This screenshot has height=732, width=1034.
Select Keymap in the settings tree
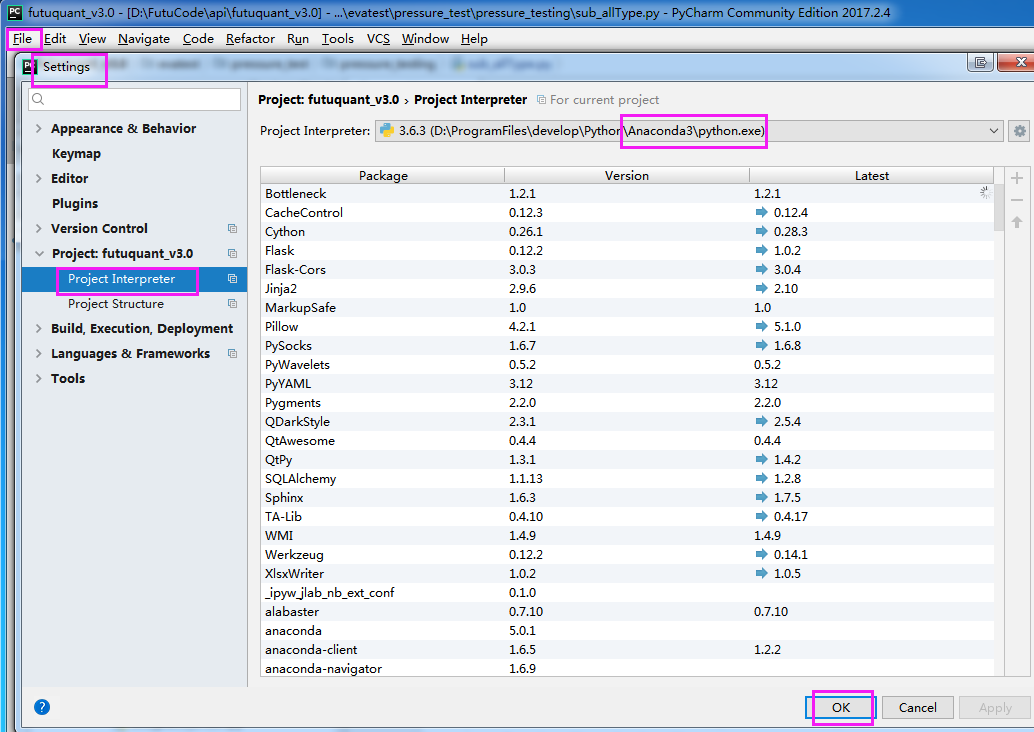coord(76,154)
